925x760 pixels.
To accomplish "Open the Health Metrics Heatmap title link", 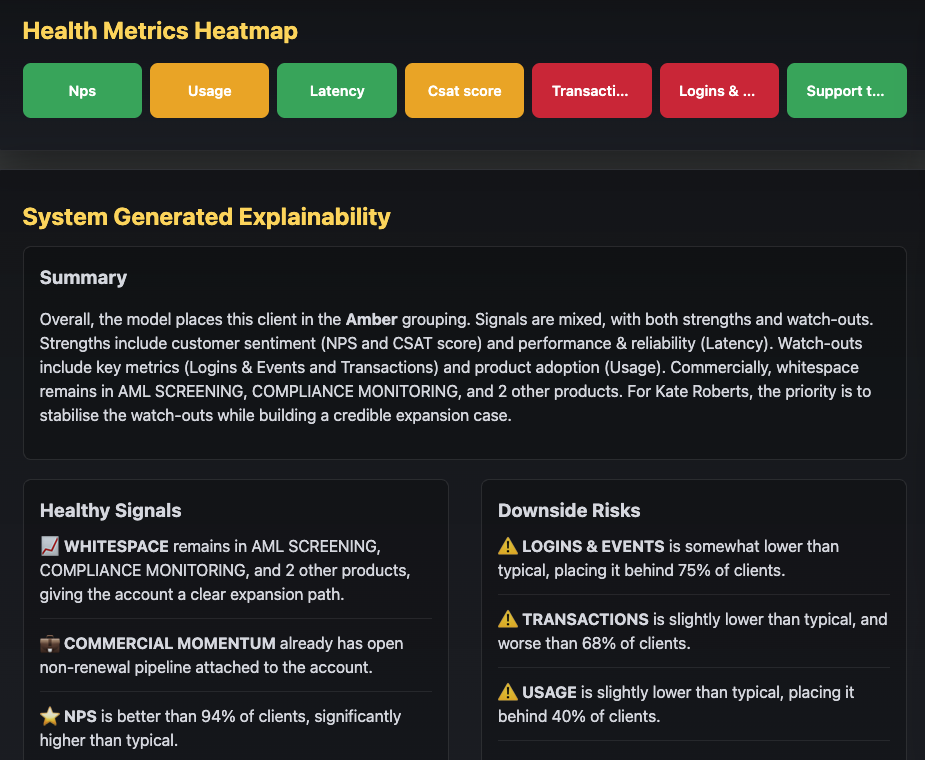I will (160, 31).
